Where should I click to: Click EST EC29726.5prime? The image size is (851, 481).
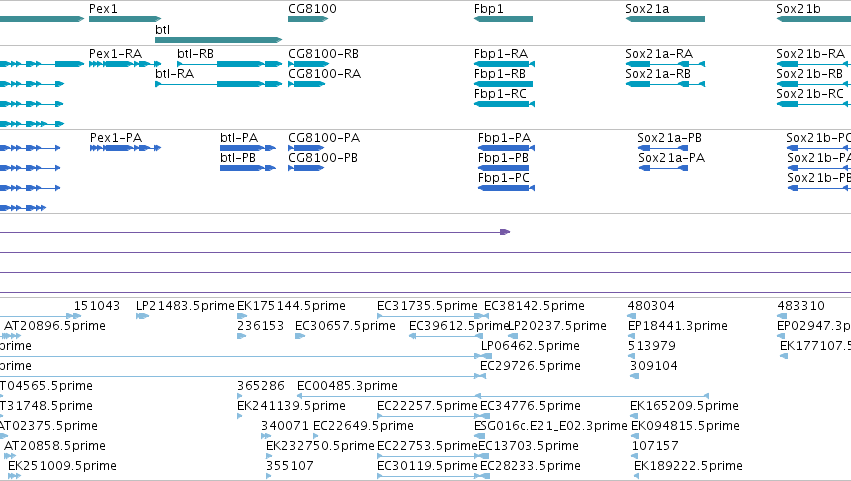point(530,366)
